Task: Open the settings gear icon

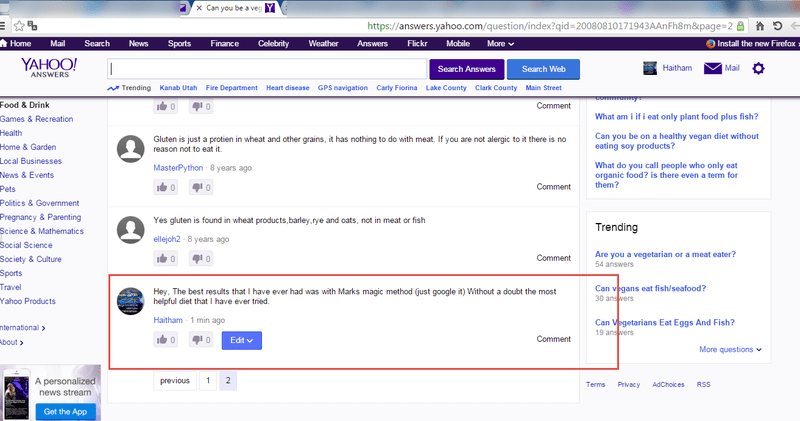Action: 759,68
